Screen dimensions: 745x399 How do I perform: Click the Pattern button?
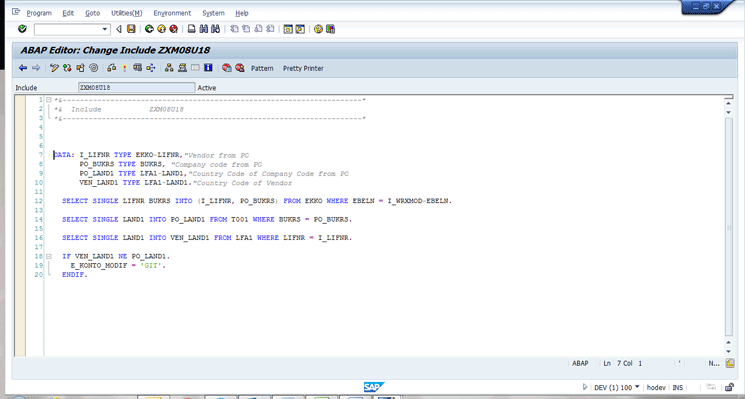point(262,68)
